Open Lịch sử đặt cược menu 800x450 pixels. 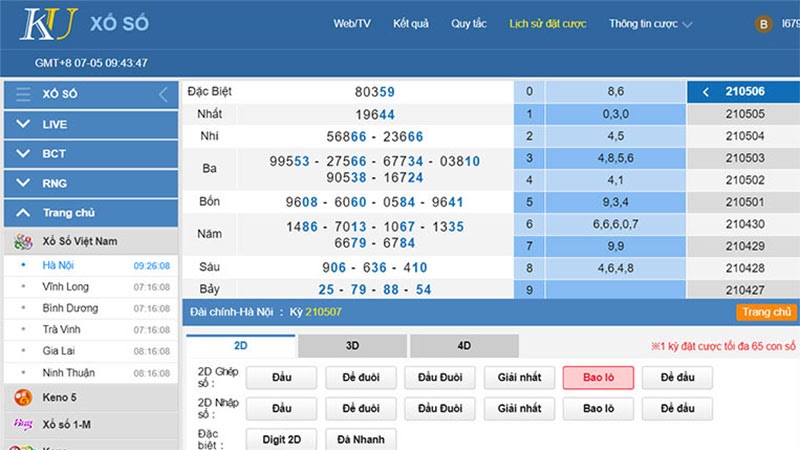[547, 24]
